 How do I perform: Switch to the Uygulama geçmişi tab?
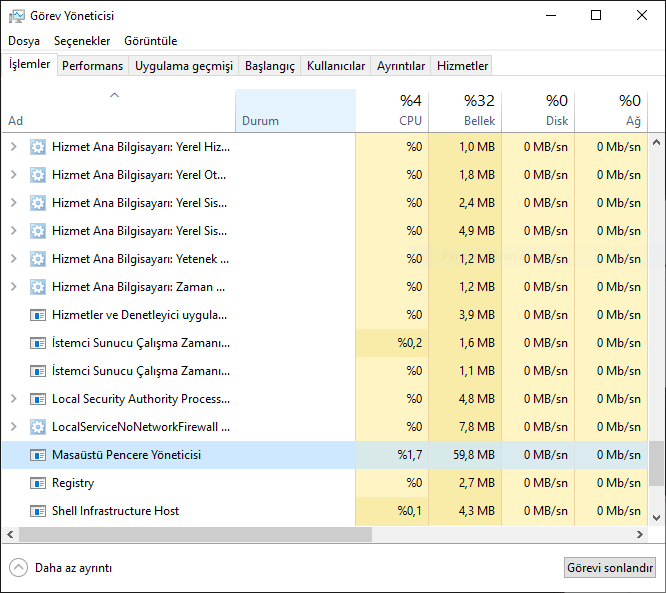coord(184,66)
